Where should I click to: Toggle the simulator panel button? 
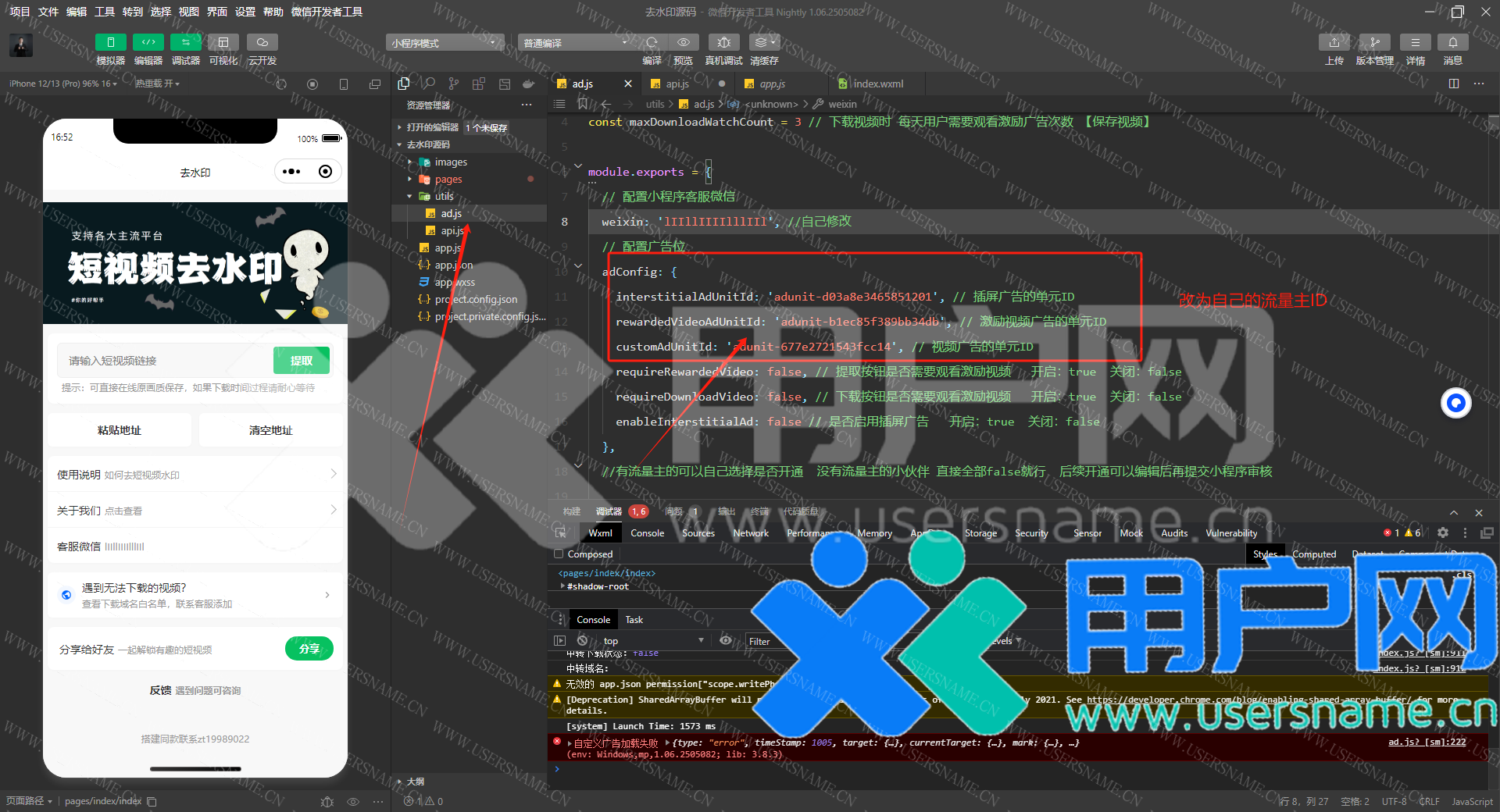point(110,43)
